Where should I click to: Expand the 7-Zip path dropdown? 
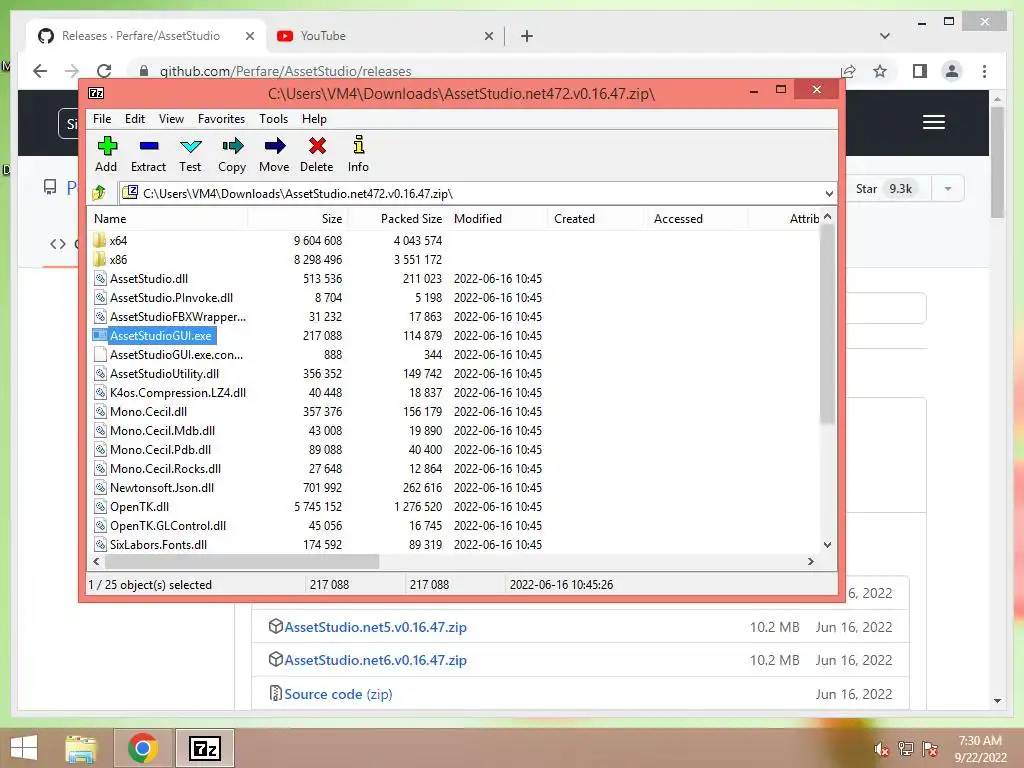coord(829,194)
